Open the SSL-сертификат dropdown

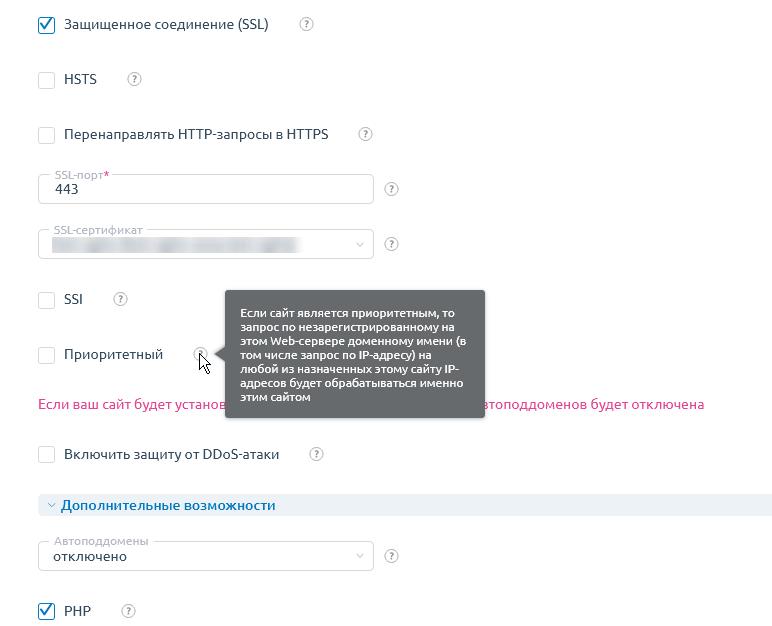pos(206,244)
